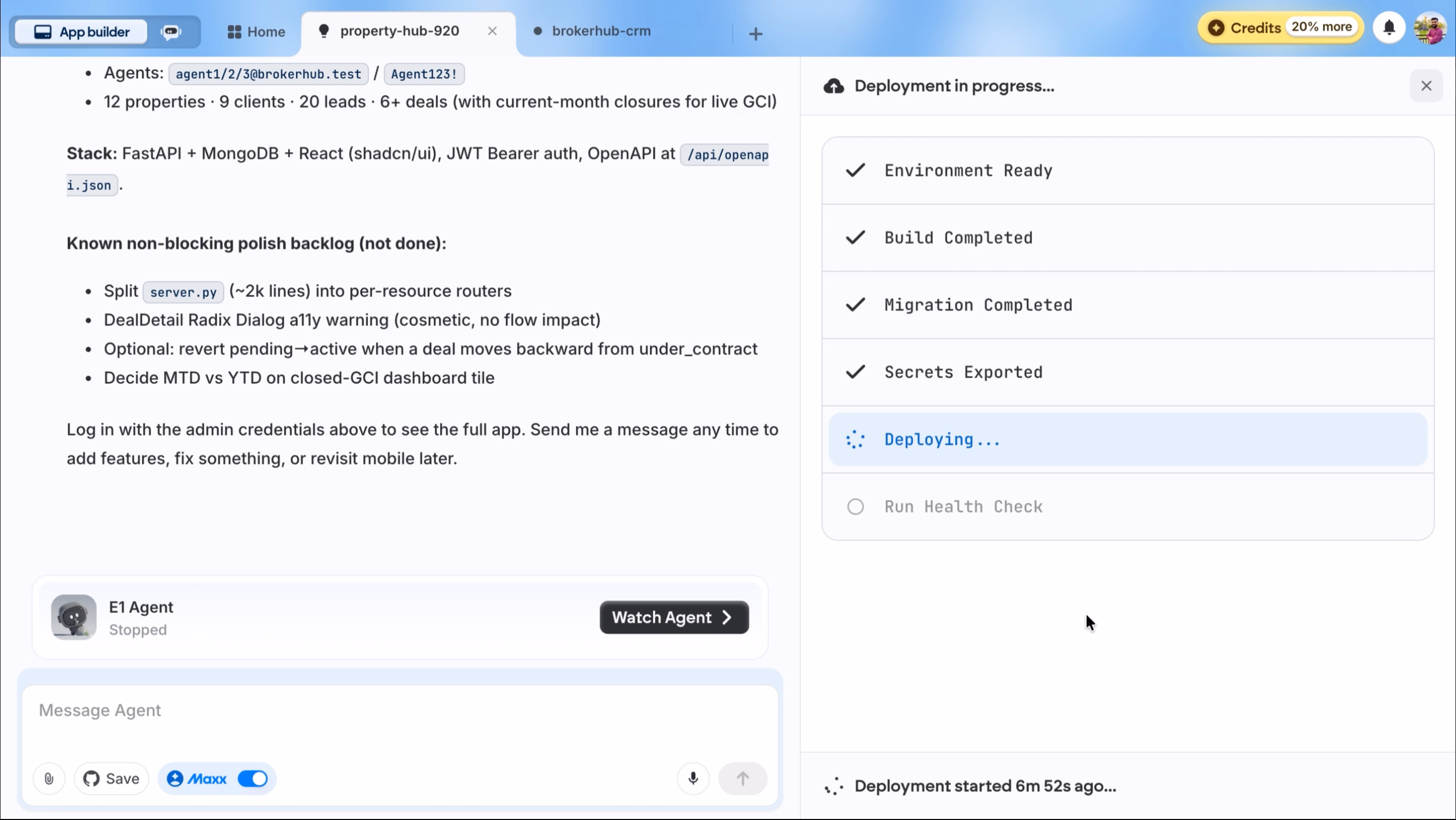
Task: Click the Deployment in progress... title
Action: (954, 86)
